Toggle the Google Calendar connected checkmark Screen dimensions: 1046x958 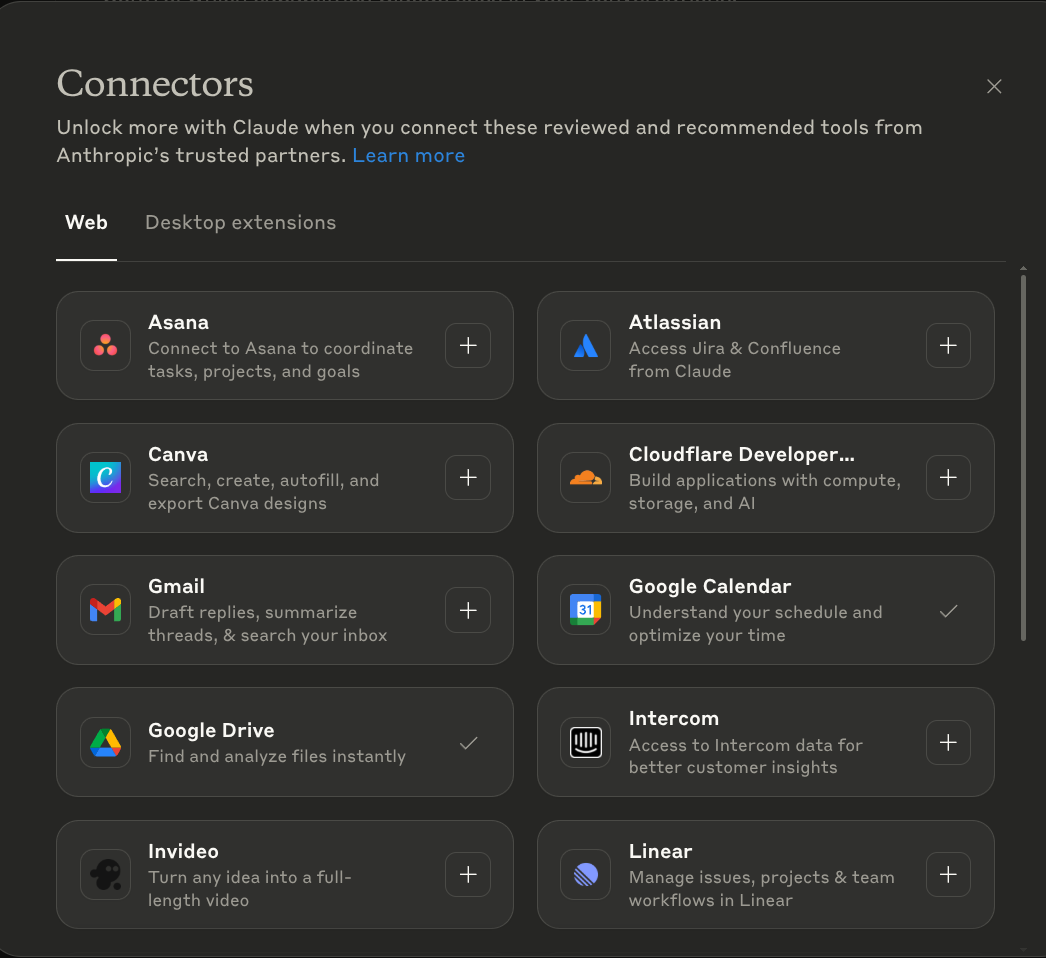(948, 610)
